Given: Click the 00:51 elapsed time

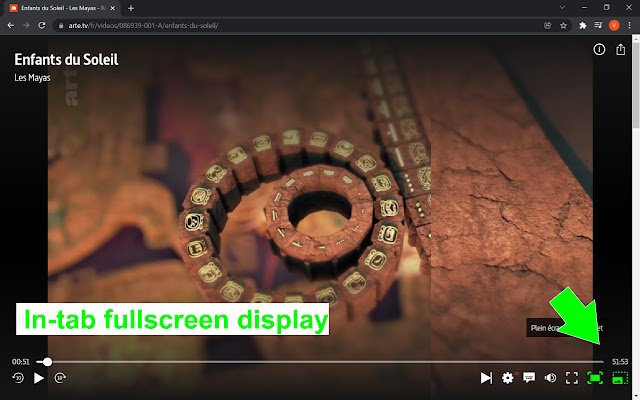Looking at the screenshot, I should click(20, 362).
